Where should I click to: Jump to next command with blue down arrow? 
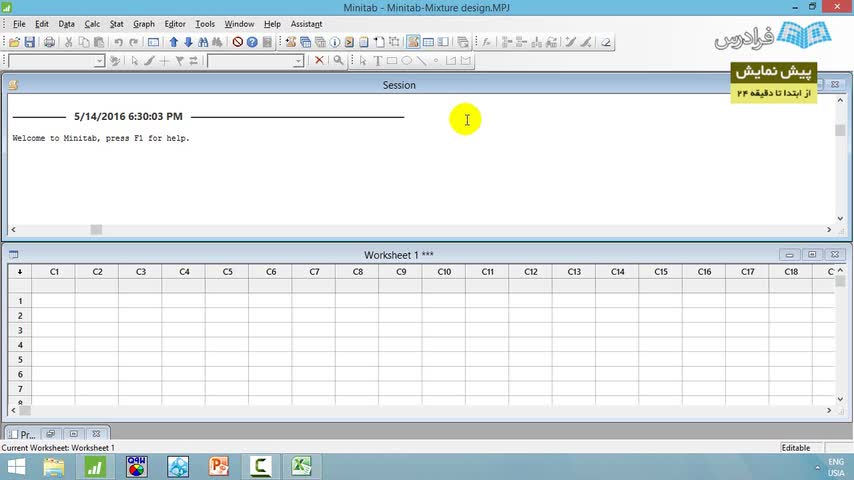(188, 42)
